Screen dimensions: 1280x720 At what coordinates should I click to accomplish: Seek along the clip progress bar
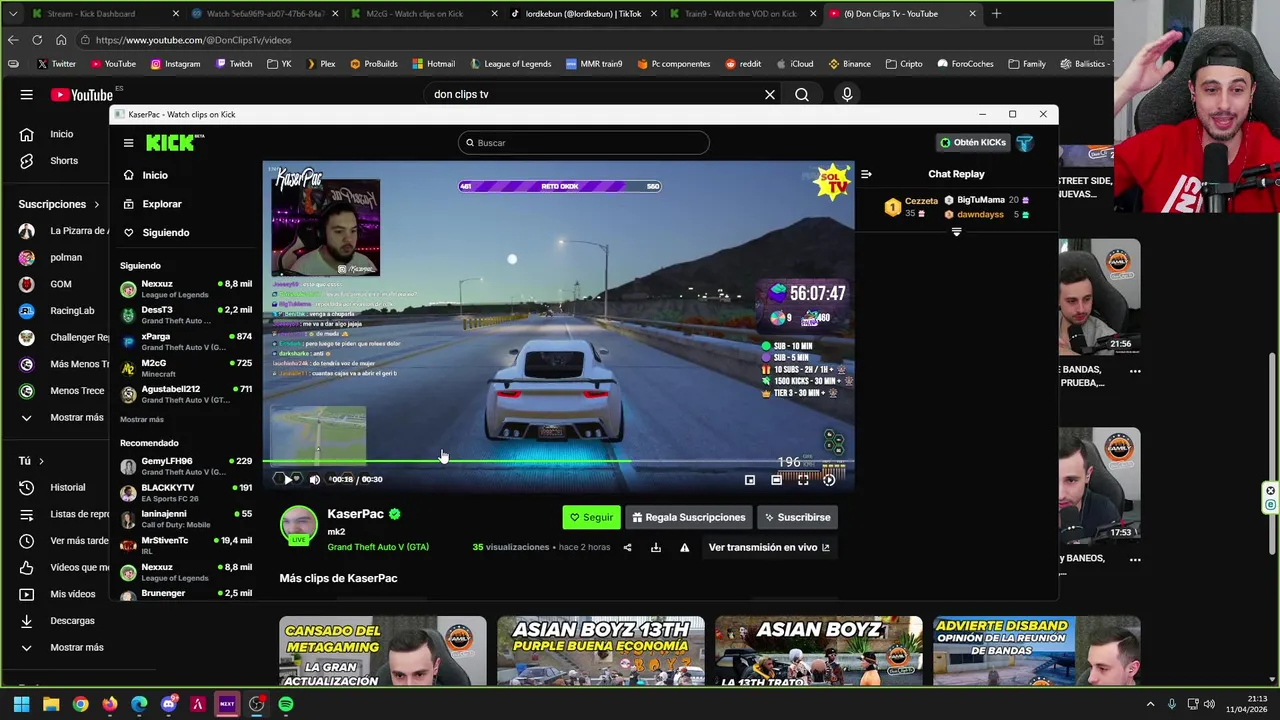click(x=558, y=462)
